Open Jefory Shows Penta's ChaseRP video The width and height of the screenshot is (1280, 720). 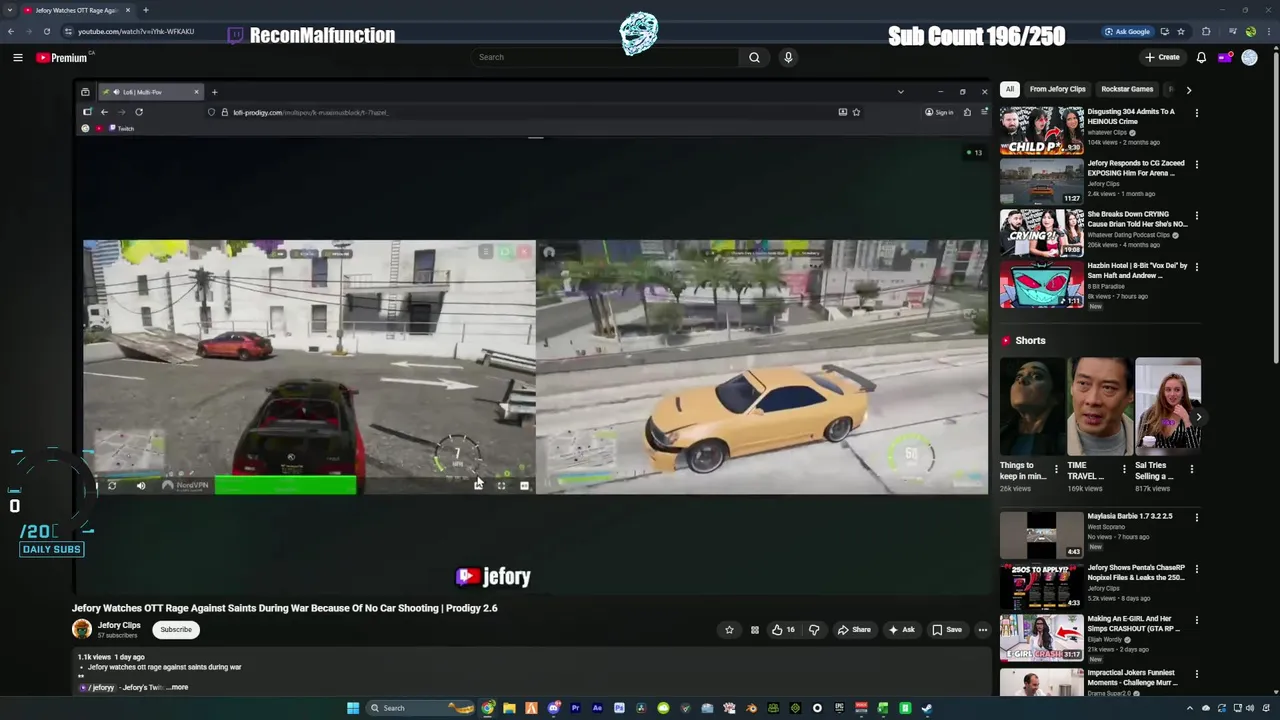[x=1041, y=586]
